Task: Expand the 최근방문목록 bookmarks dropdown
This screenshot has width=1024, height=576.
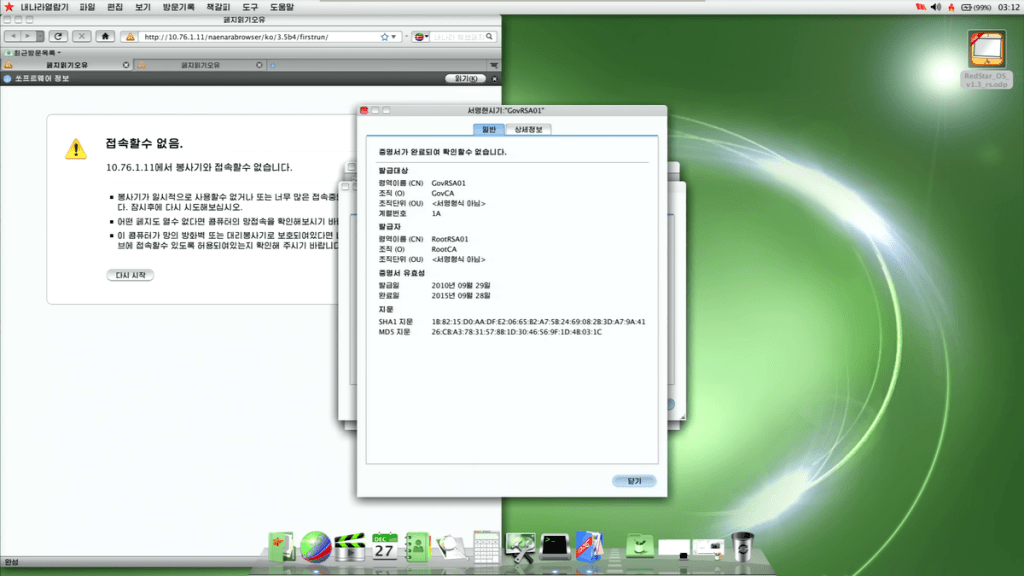Action: click(x=36, y=52)
